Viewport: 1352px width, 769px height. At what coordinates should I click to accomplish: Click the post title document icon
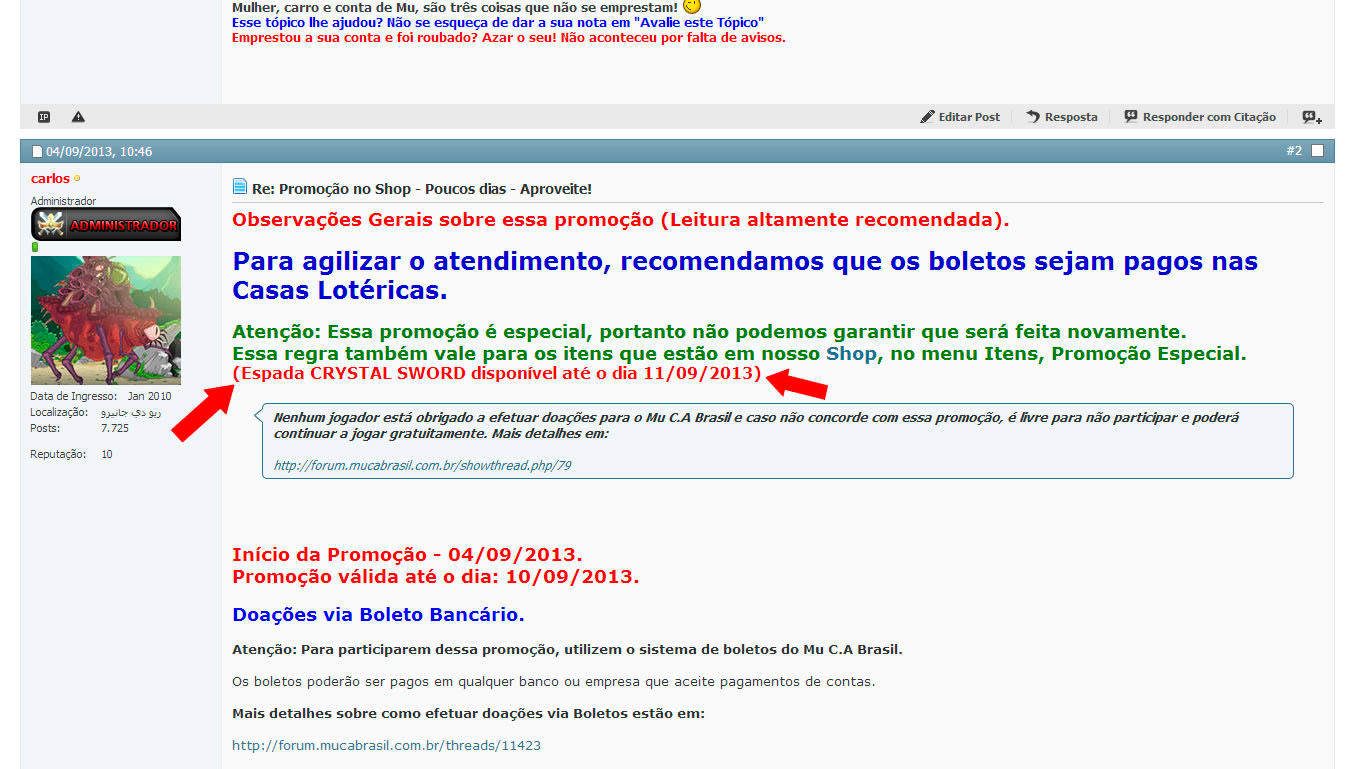tap(240, 187)
